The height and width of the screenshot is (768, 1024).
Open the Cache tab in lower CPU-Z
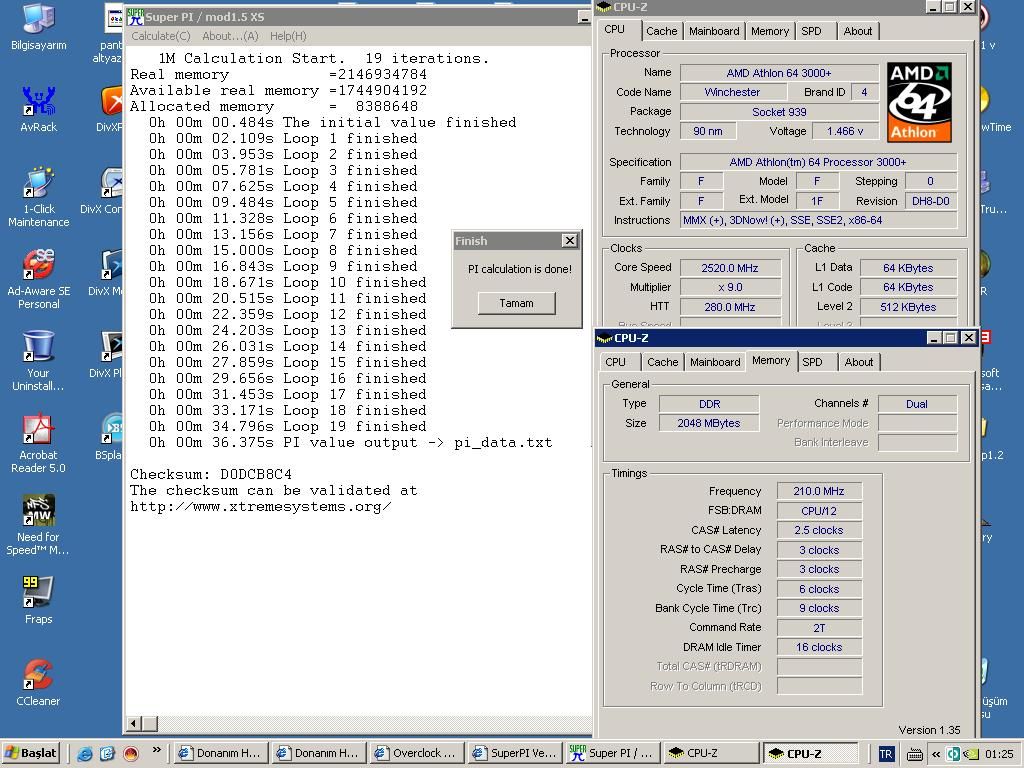663,362
